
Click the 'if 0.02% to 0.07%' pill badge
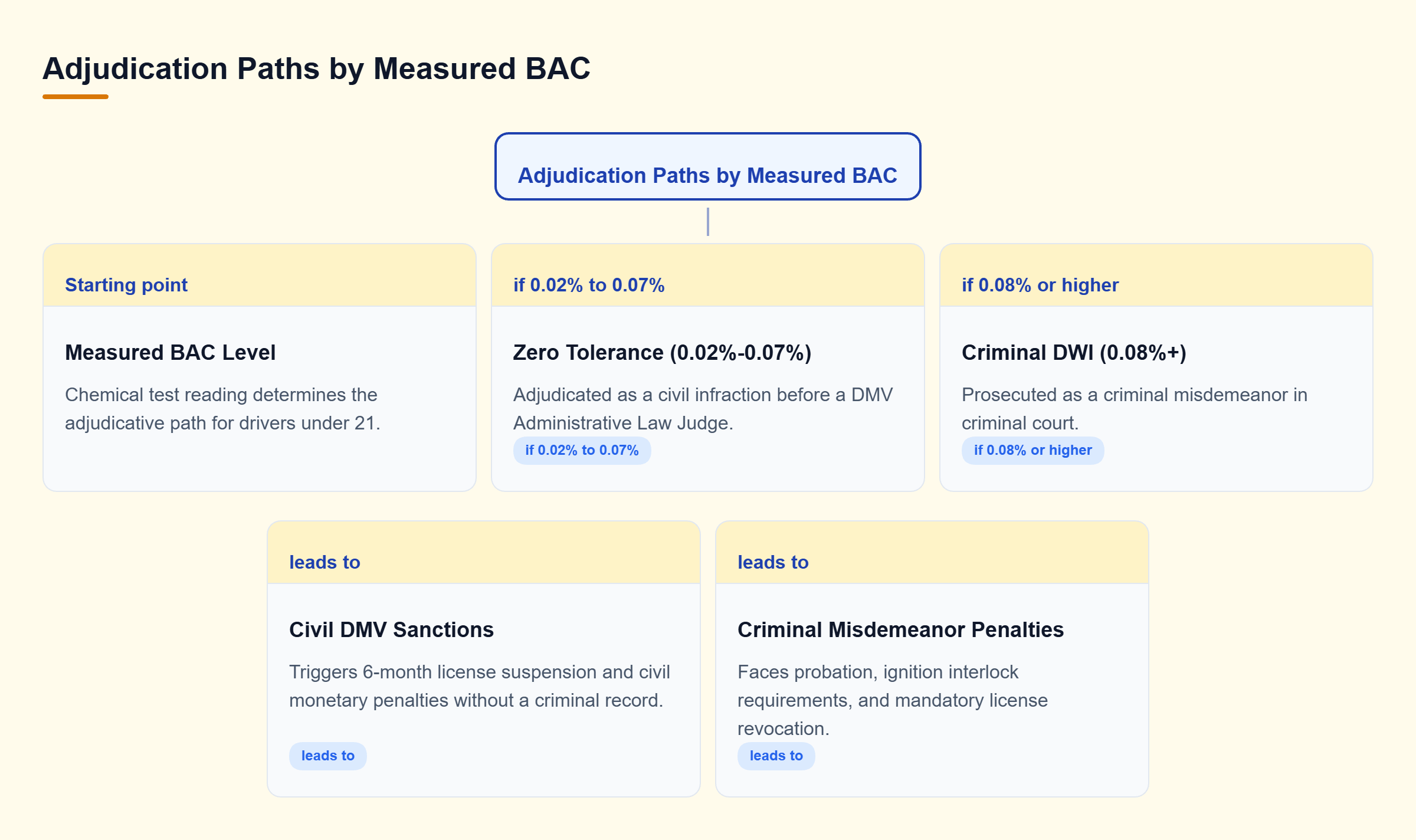coord(582,450)
